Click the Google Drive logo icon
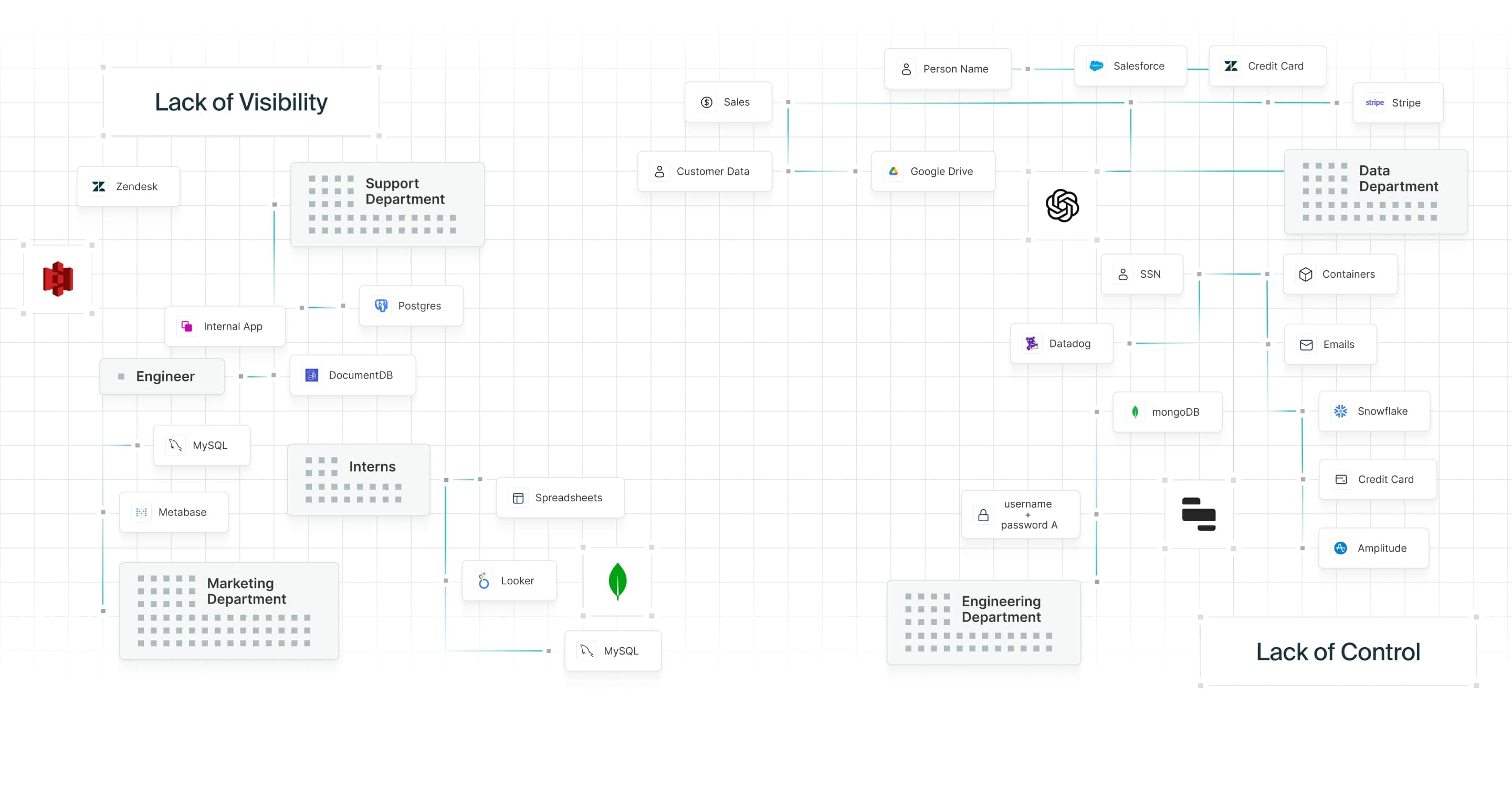Screen dimensions: 1512x802 [x=894, y=171]
